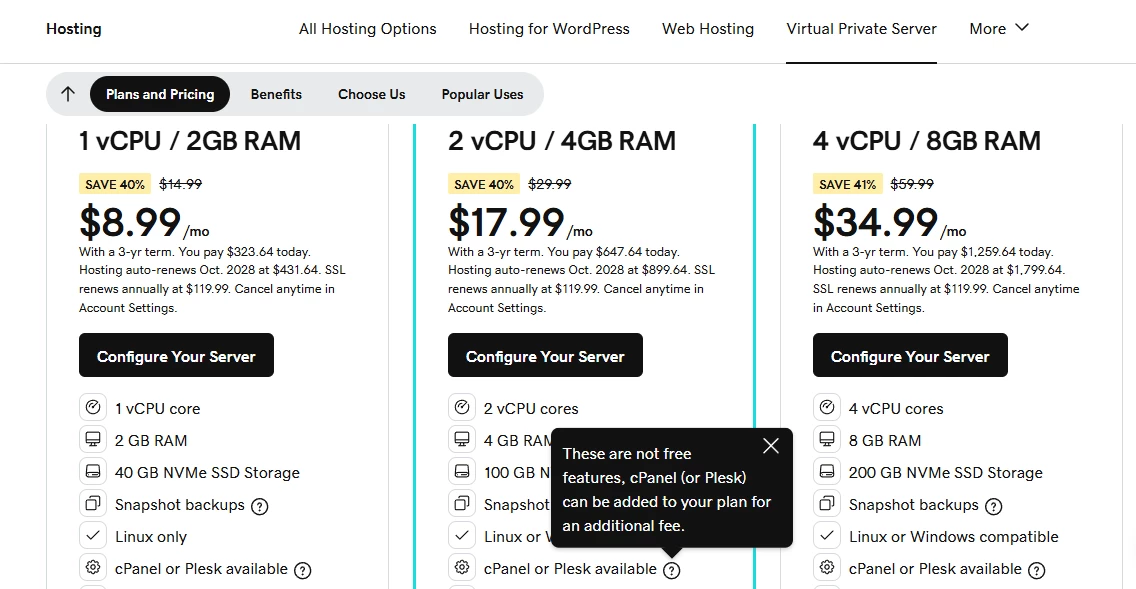Screen dimensions: 1136x589
Task: Open the Web Hosting menu item
Action: (708, 29)
